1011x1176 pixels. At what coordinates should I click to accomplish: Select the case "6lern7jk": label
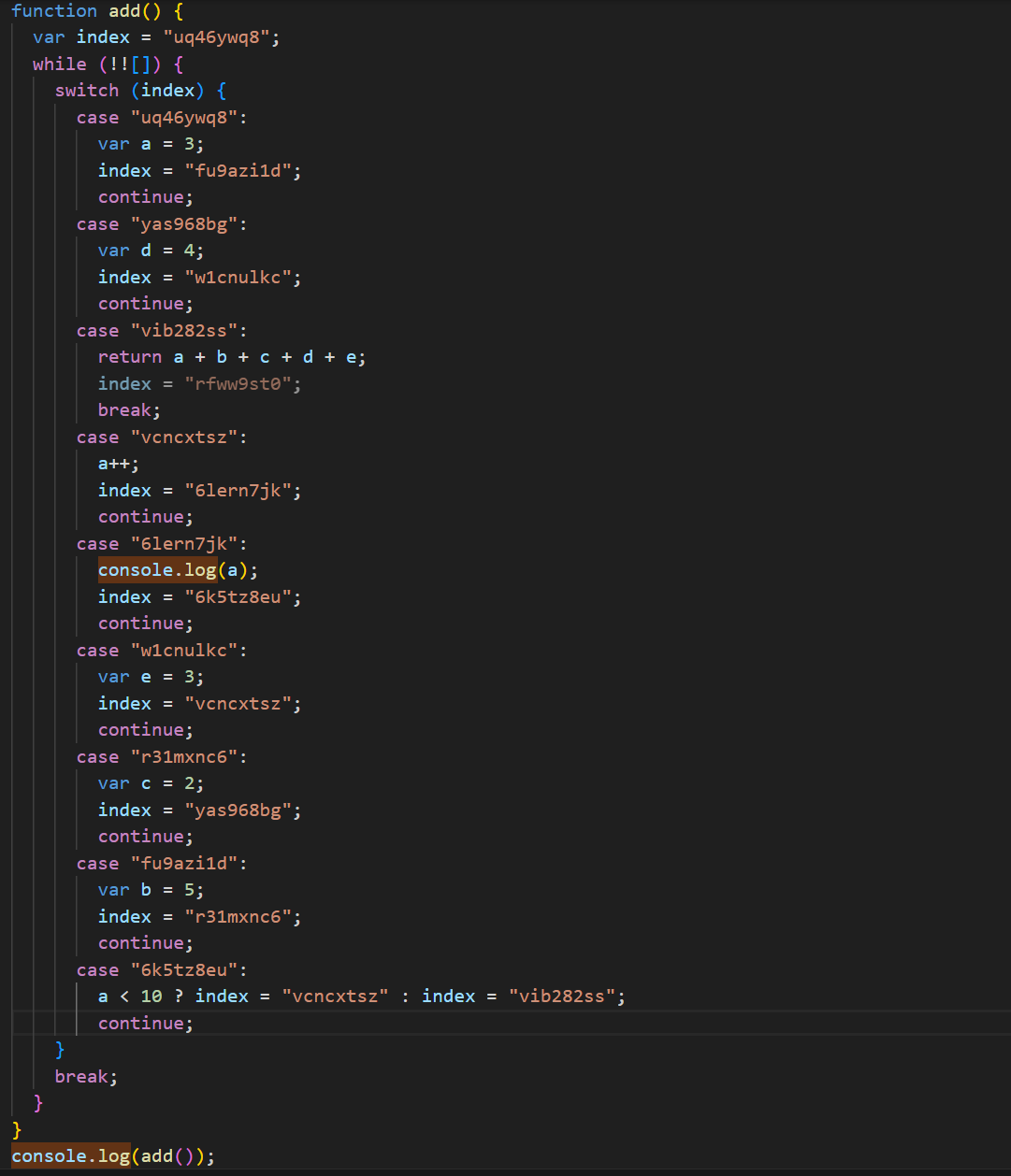point(162,544)
